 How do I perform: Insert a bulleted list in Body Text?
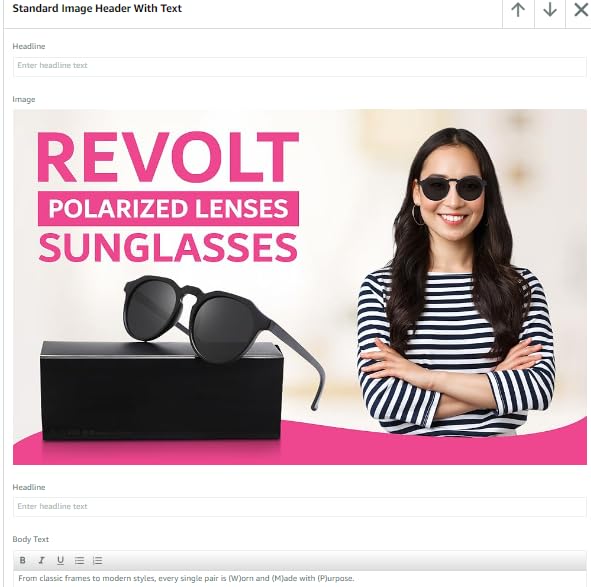(x=79, y=560)
